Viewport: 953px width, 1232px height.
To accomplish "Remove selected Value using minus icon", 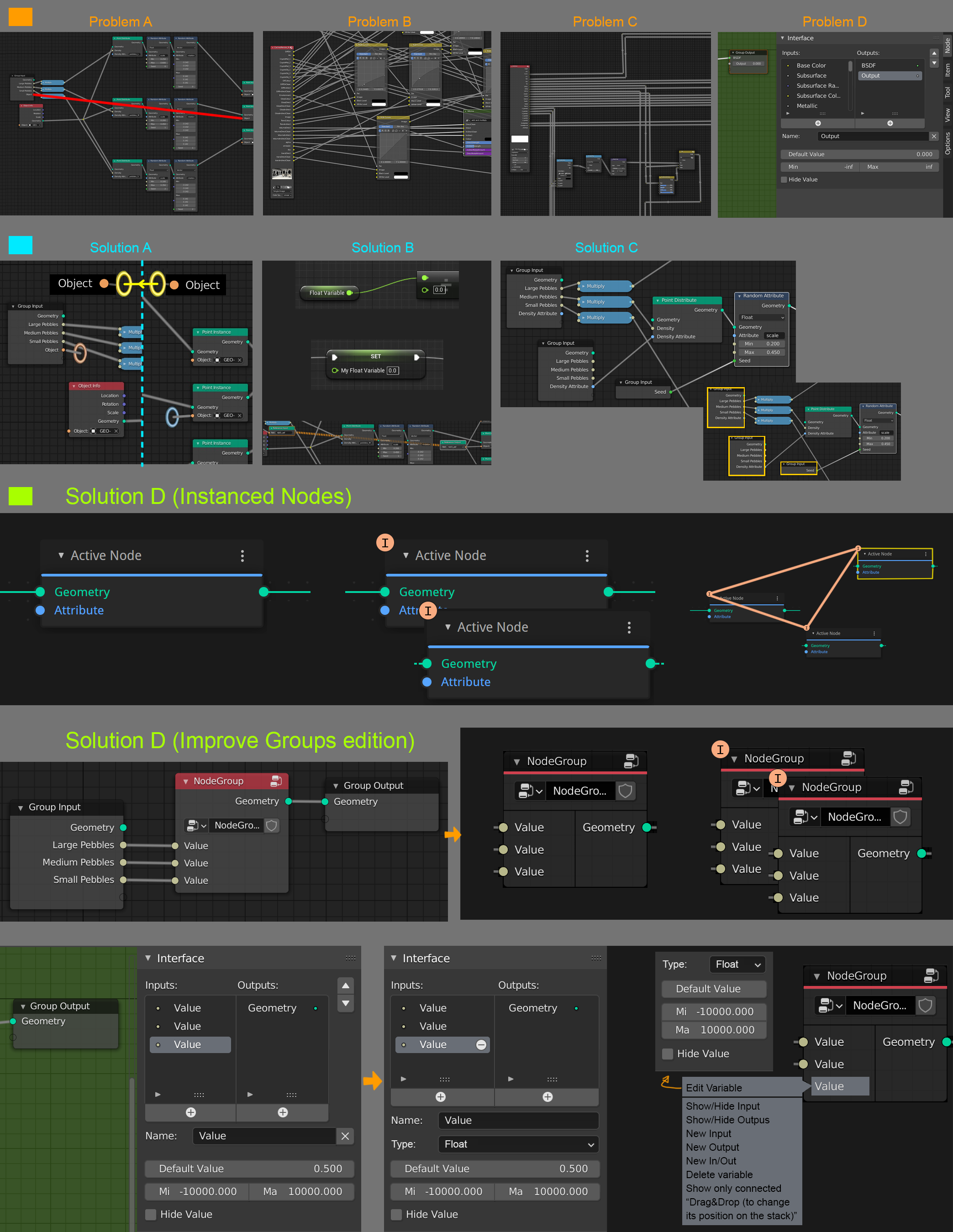I will point(481,1045).
